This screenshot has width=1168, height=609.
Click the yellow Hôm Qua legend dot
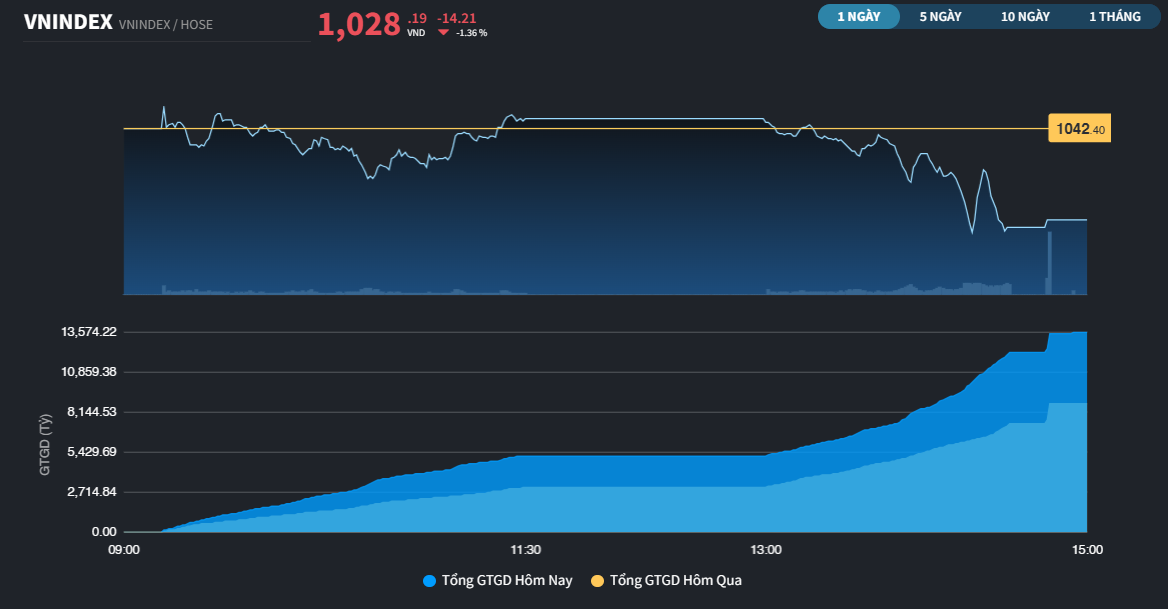click(x=597, y=581)
